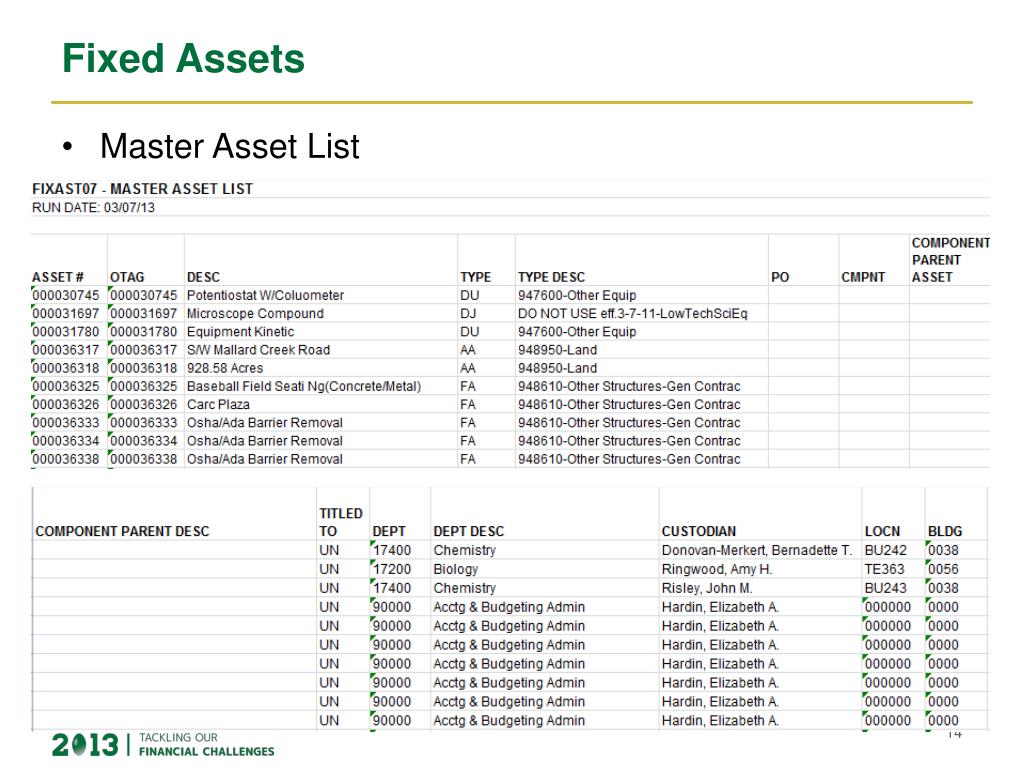
Task: Click Chemistry in Donovan-Merkert row
Action: click(x=464, y=551)
